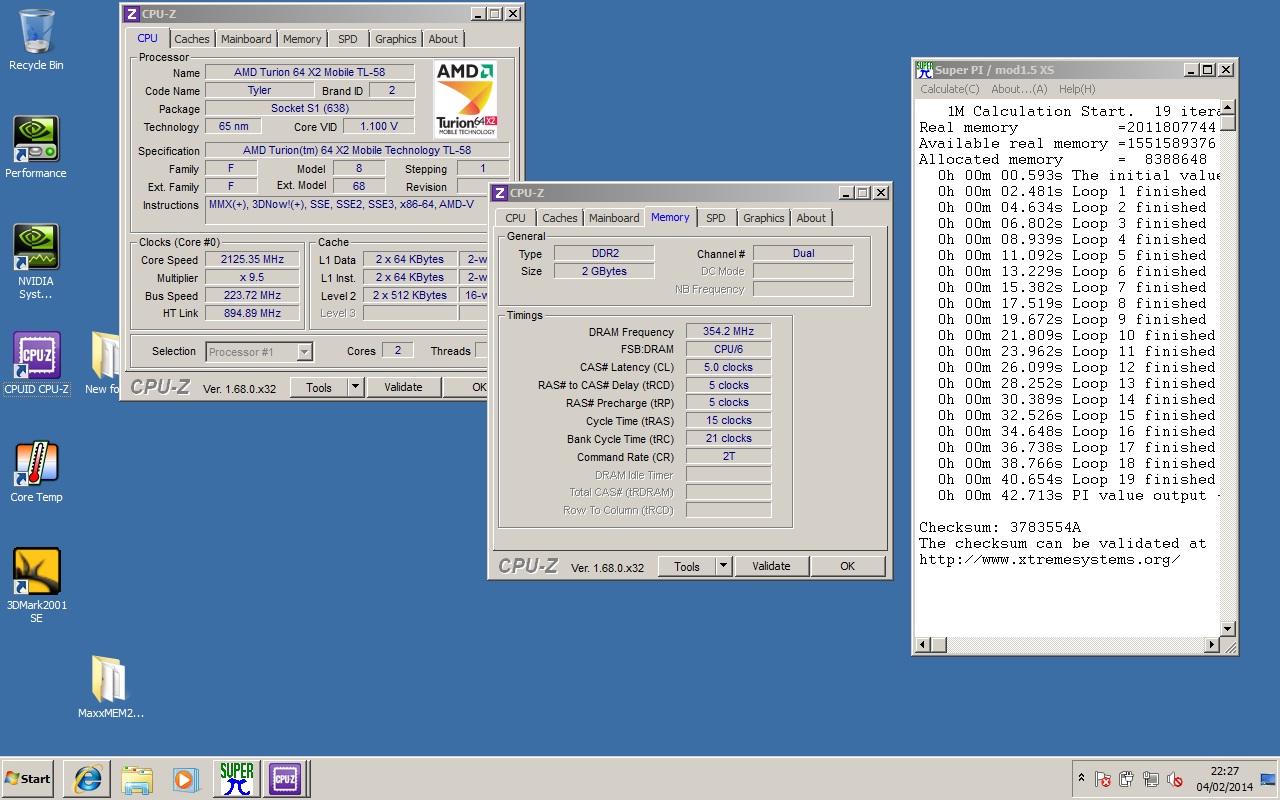
Task: Open Graphics tab in Memory window
Action: point(764,218)
